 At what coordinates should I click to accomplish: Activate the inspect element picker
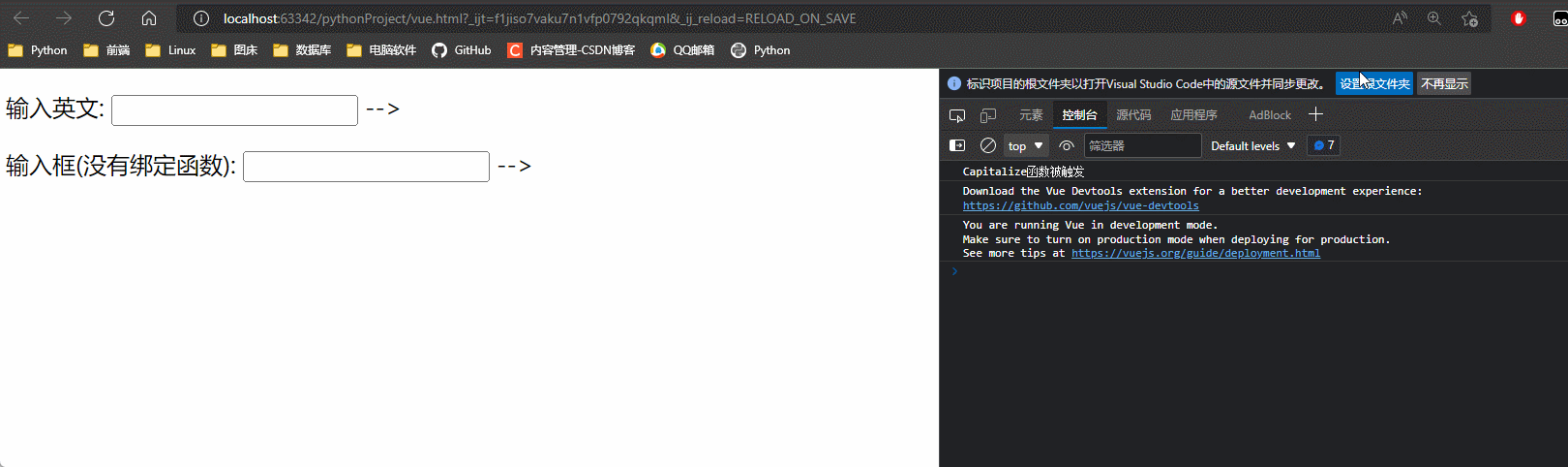coord(957,115)
